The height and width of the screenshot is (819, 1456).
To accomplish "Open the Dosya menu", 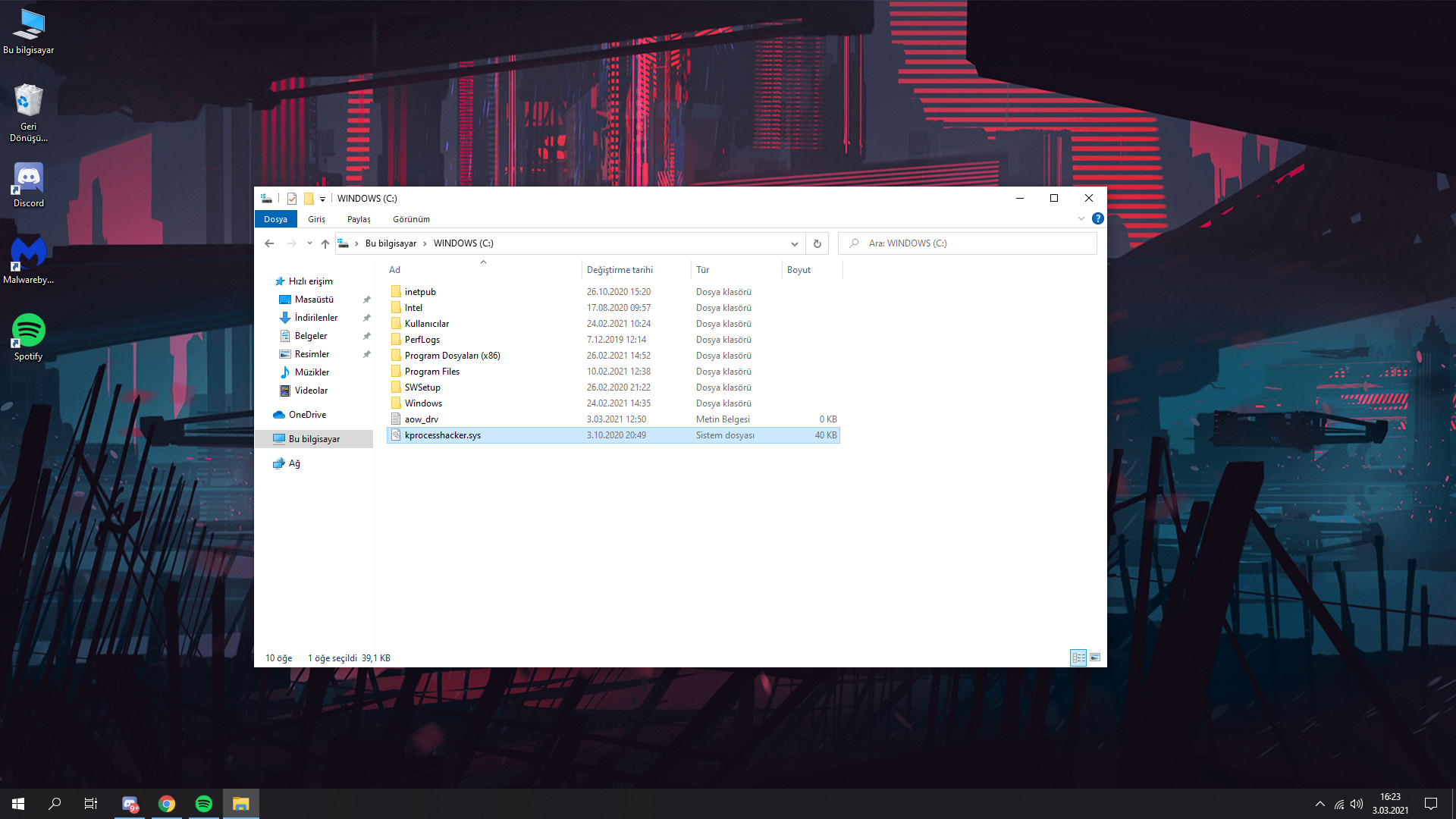I will coord(275,219).
